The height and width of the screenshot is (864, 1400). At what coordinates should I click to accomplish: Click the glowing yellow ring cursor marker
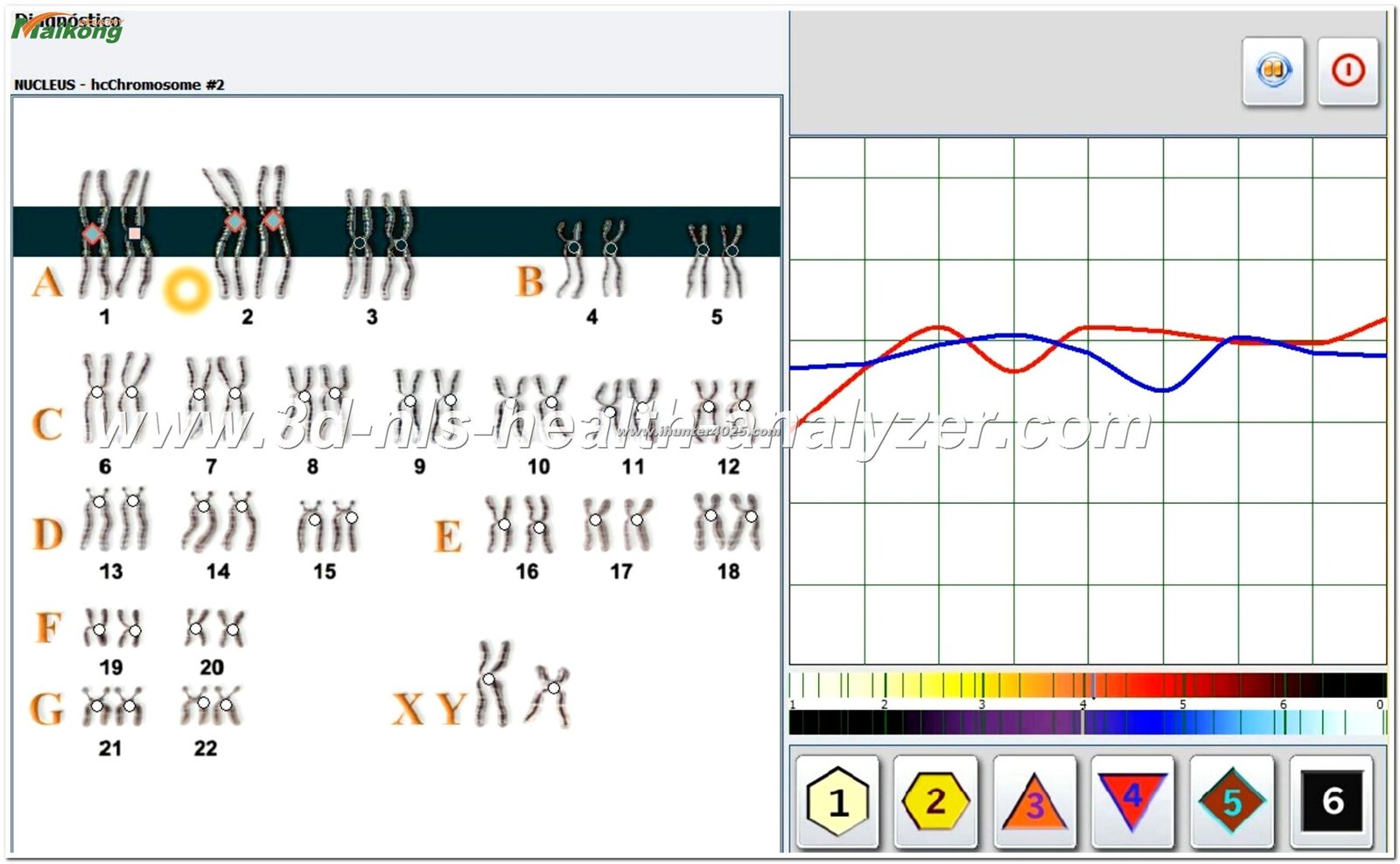tap(188, 289)
